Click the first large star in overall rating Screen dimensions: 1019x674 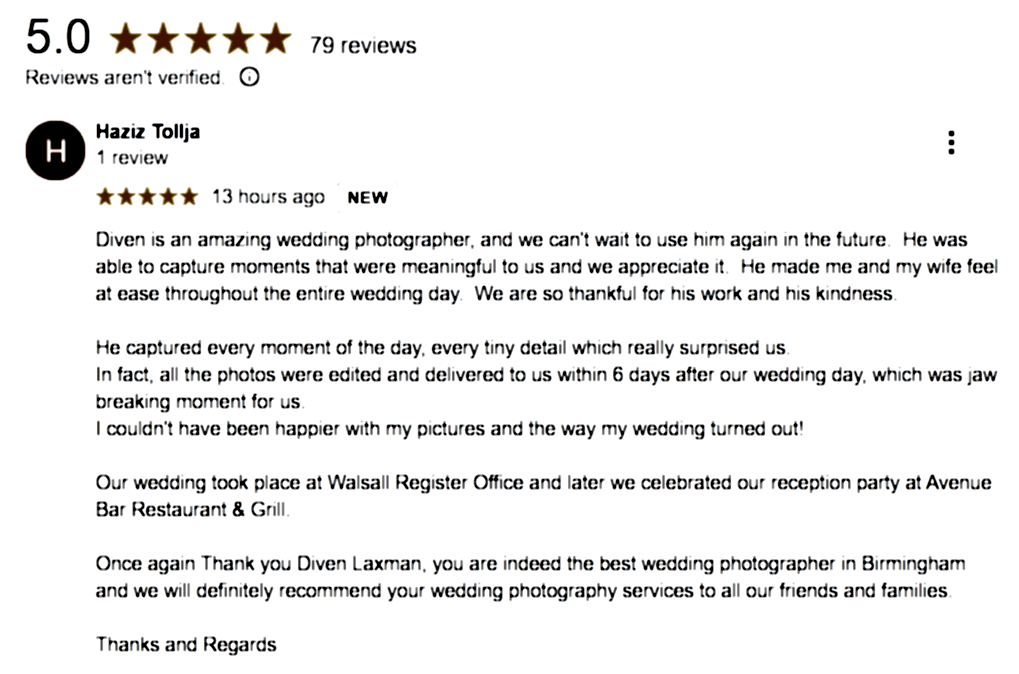tap(126, 38)
